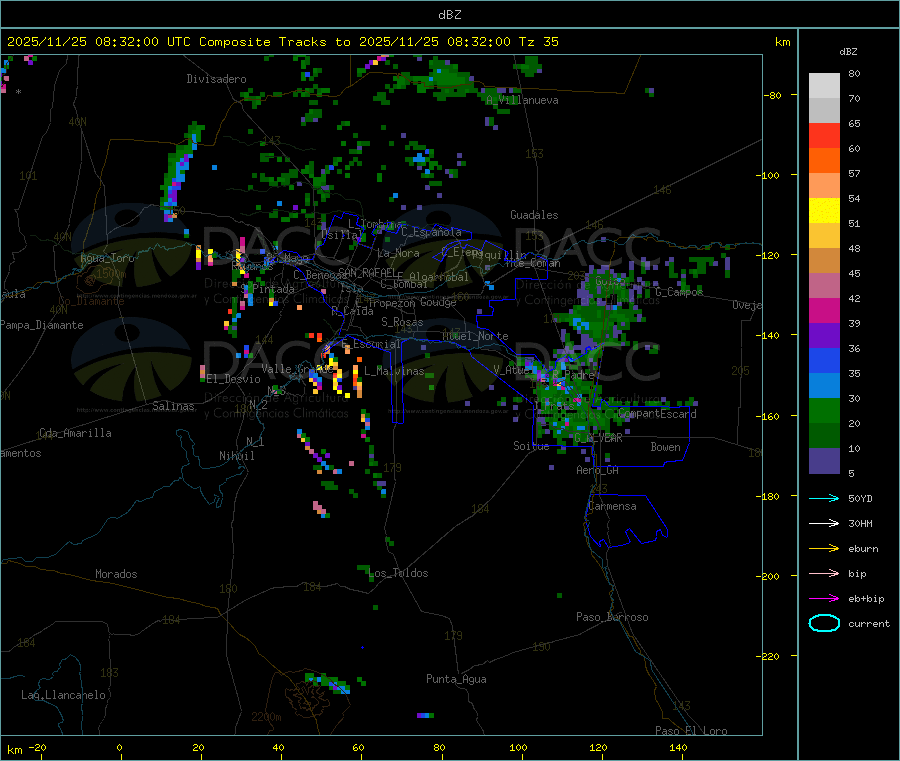Image resolution: width=900 pixels, height=761 pixels.
Task: Click the dBZ legend heading
Action: [848, 52]
